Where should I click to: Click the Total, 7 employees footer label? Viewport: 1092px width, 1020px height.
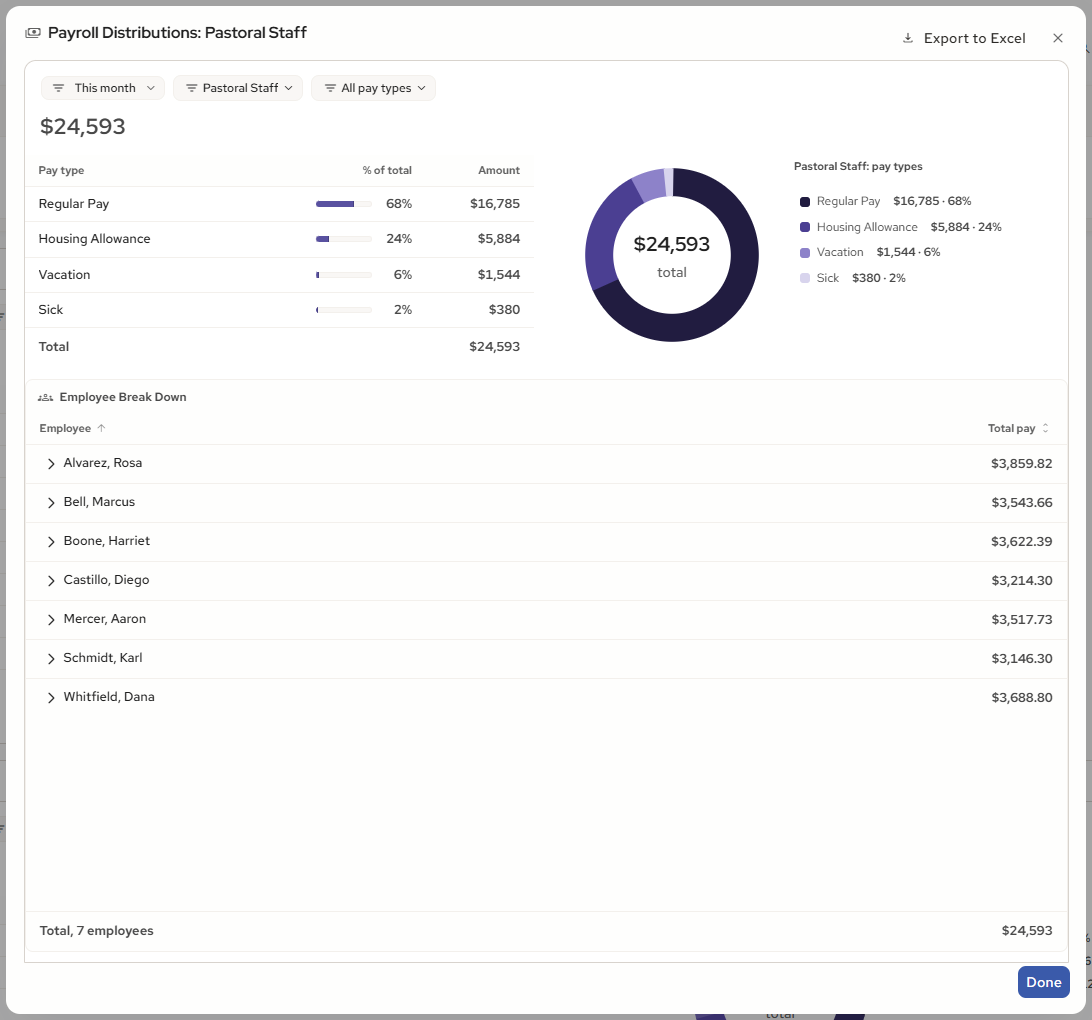[x=96, y=931]
